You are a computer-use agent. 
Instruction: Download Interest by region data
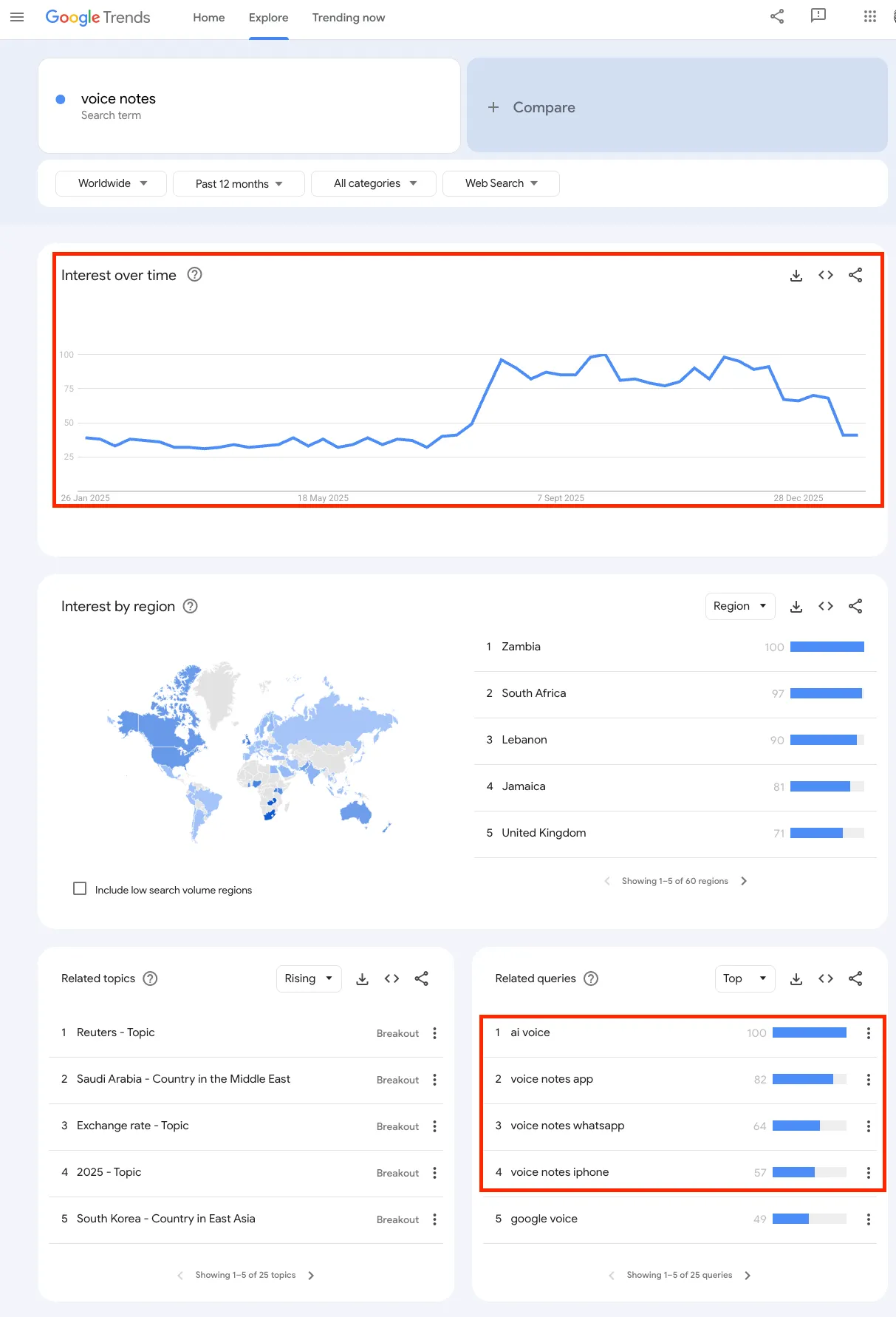coord(796,606)
